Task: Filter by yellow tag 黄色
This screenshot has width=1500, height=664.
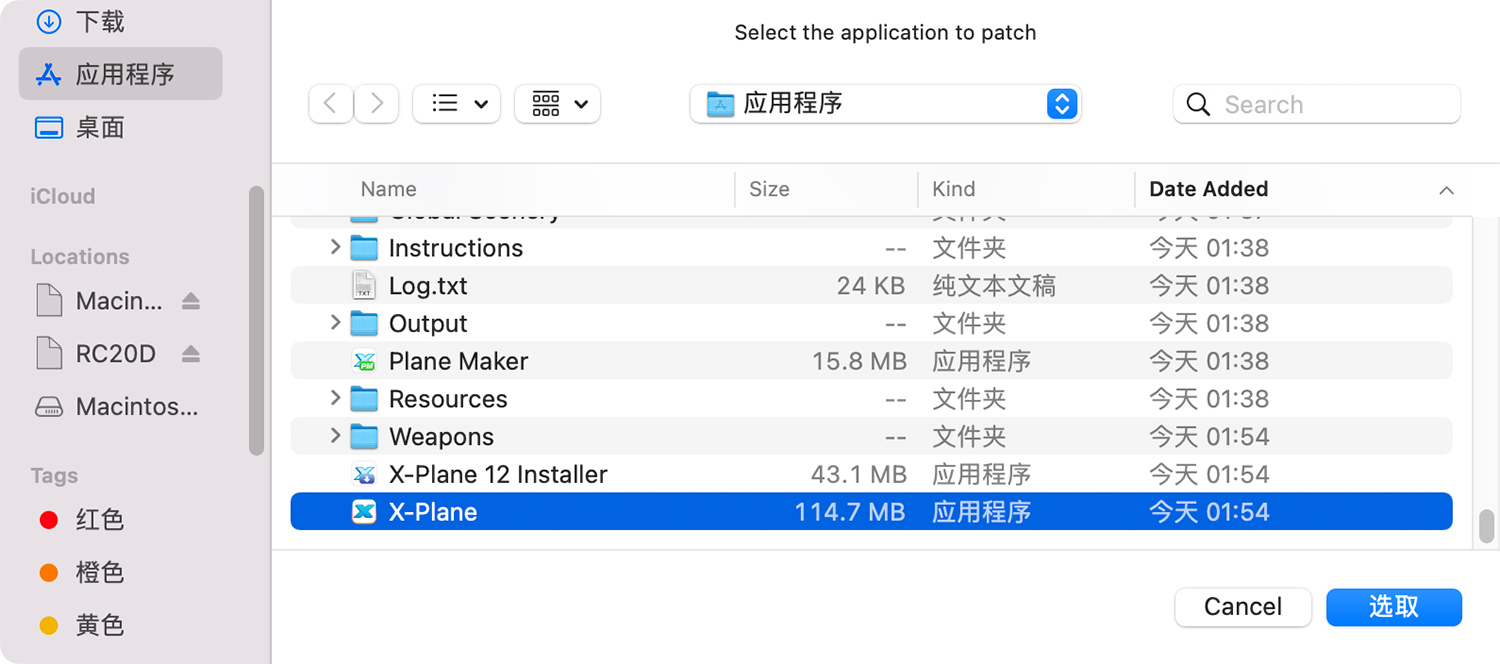Action: [80, 626]
